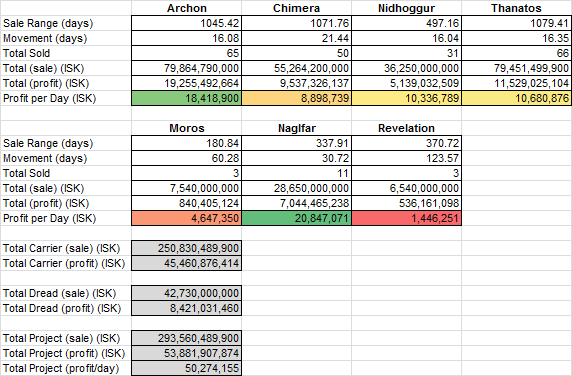This screenshot has height=376, width=572.
Task: Click Nidhoggur total sold 31
Action: (x=406, y=53)
